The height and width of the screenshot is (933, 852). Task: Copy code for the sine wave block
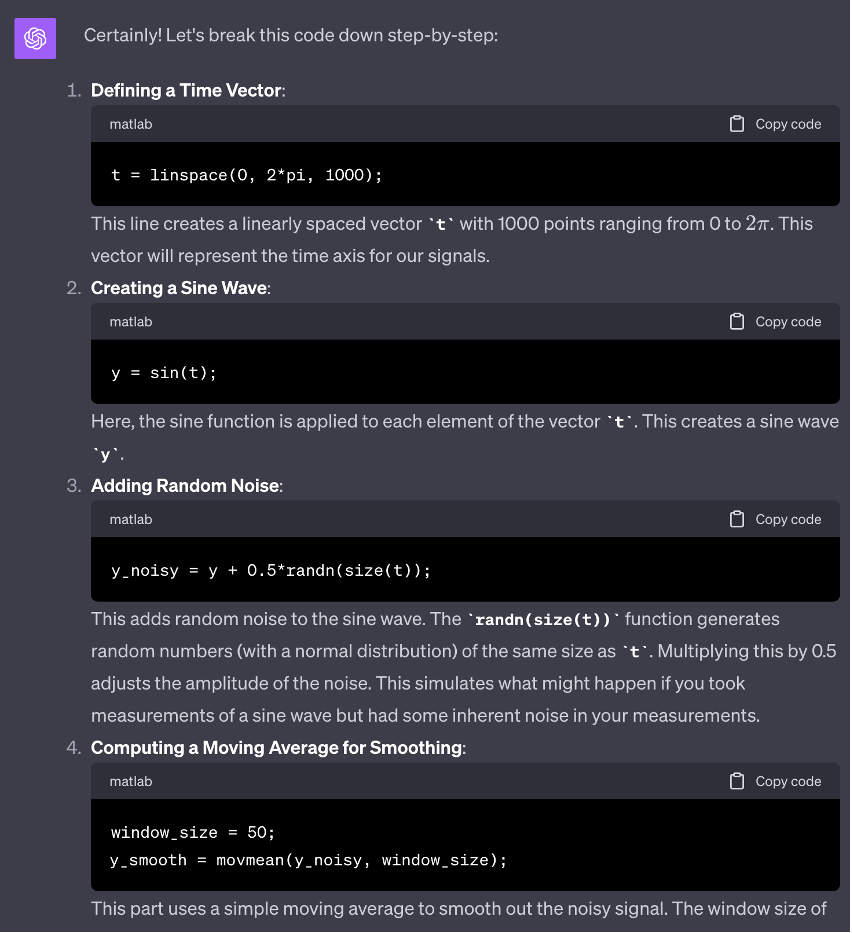coord(775,321)
